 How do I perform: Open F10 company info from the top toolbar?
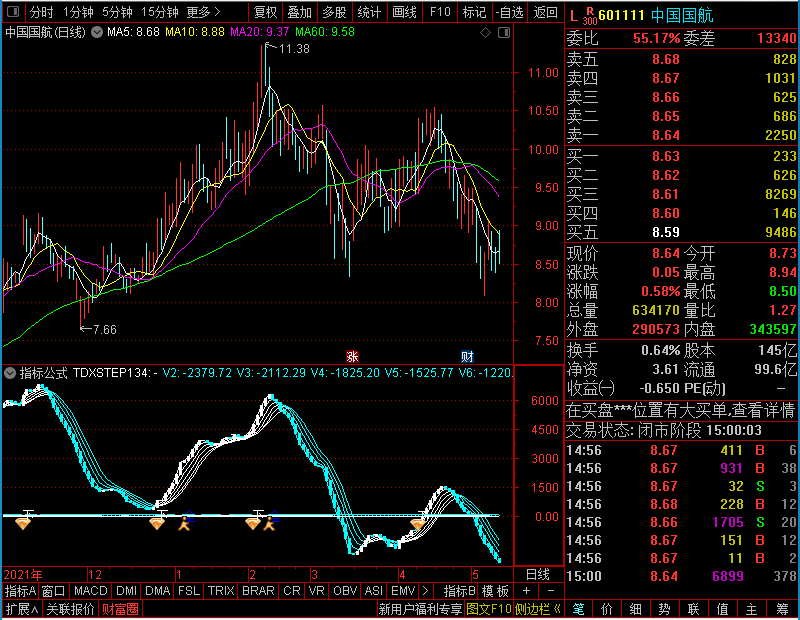pyautogui.click(x=440, y=12)
